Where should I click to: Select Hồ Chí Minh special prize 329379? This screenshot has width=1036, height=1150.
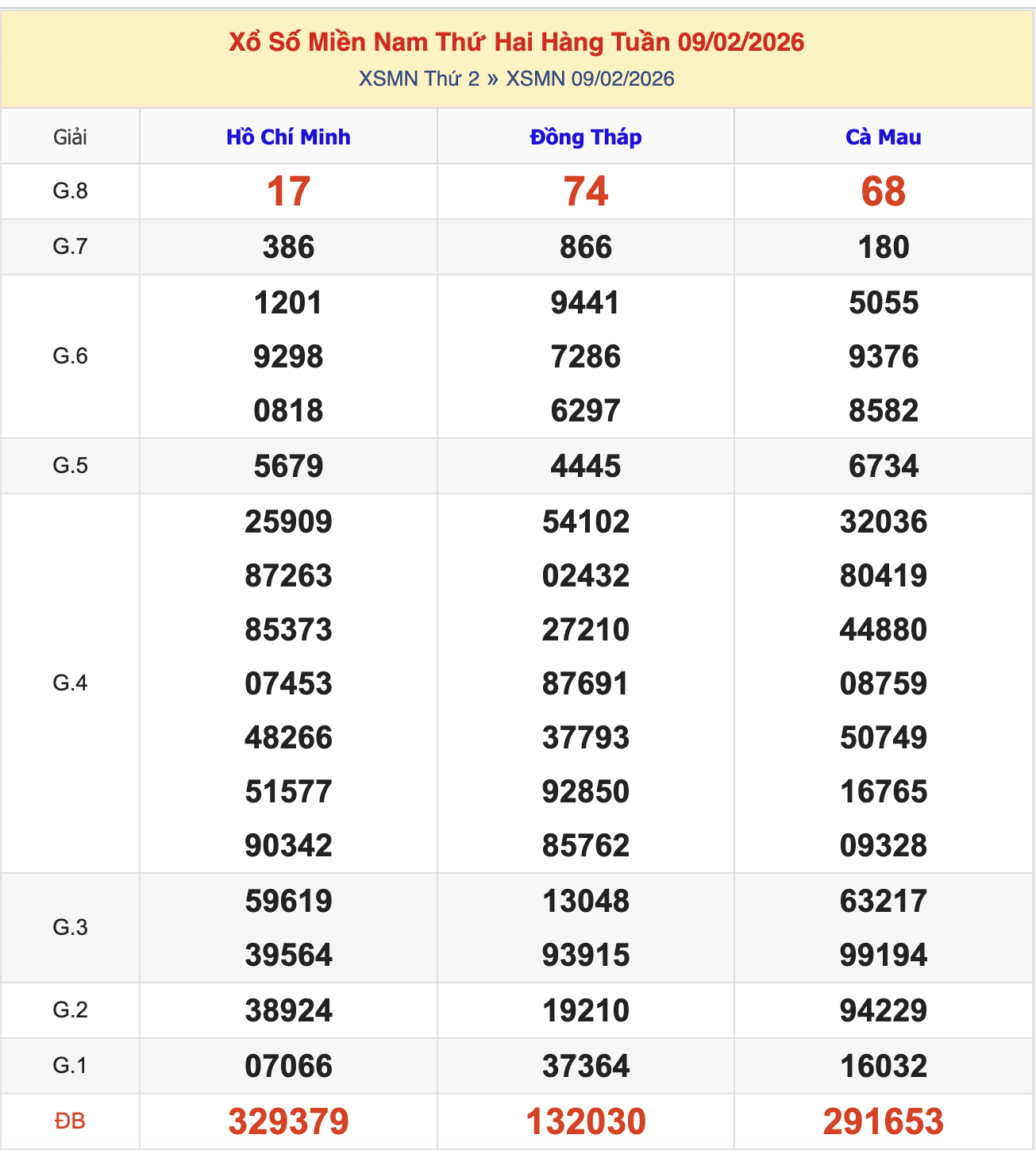[288, 1121]
